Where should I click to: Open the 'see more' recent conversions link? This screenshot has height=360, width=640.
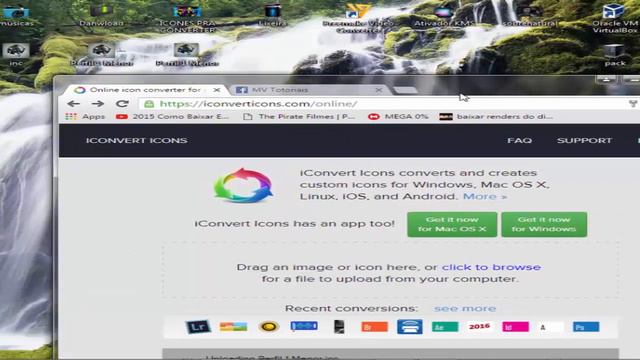[x=465, y=309]
